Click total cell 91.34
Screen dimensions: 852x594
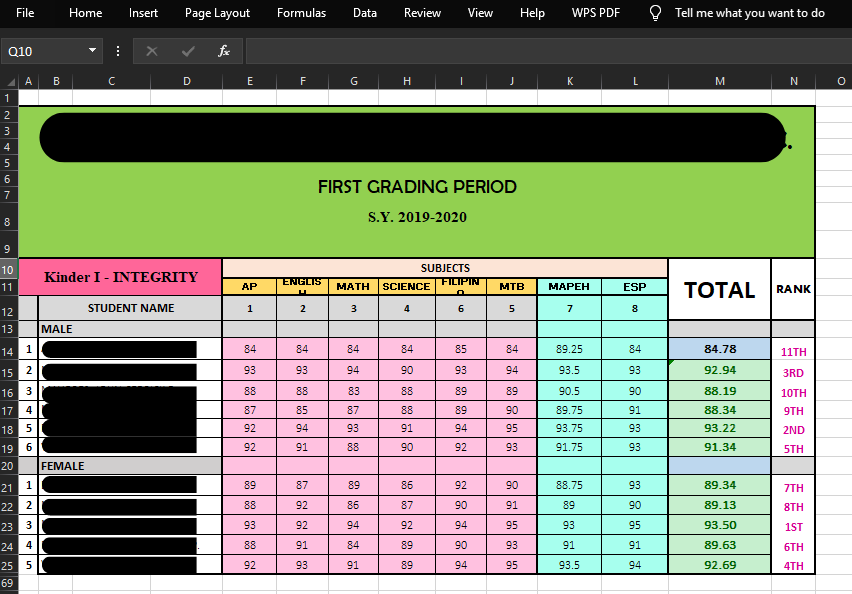point(719,447)
